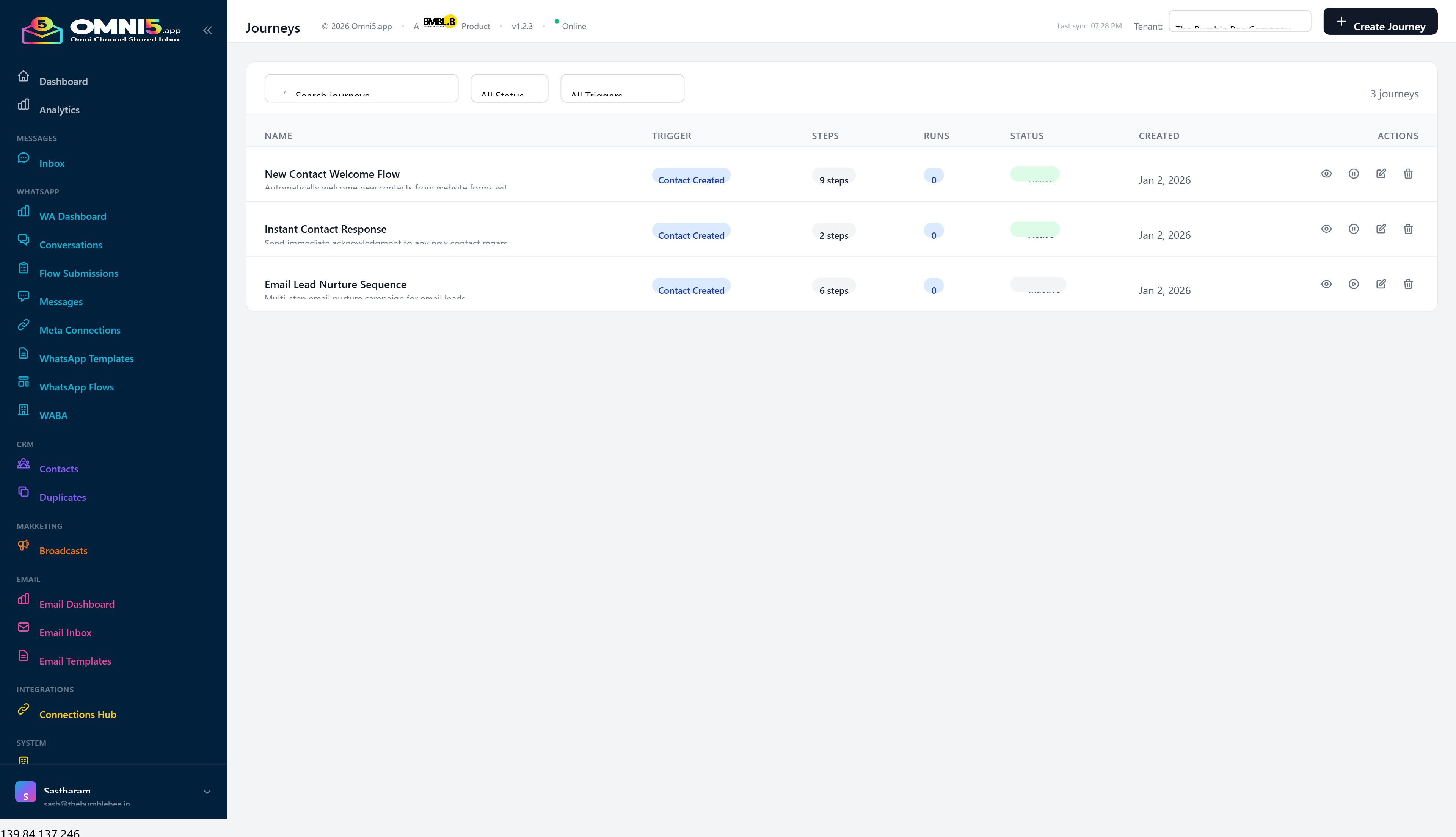This screenshot has height=837, width=1456.
Task: Pause the New Contact Welcome Flow journey
Action: pos(1354,174)
